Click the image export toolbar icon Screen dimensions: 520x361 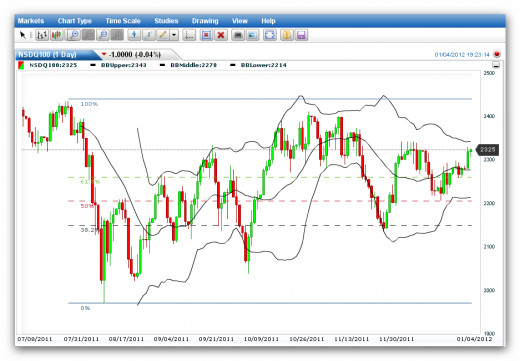point(252,35)
